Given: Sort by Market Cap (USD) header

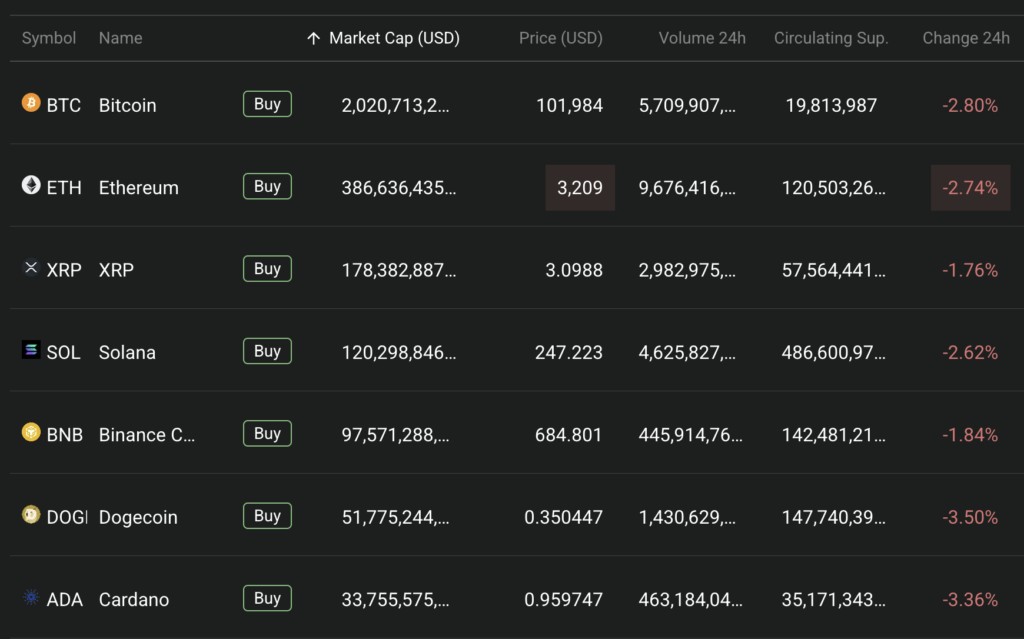Looking at the screenshot, I should [394, 38].
